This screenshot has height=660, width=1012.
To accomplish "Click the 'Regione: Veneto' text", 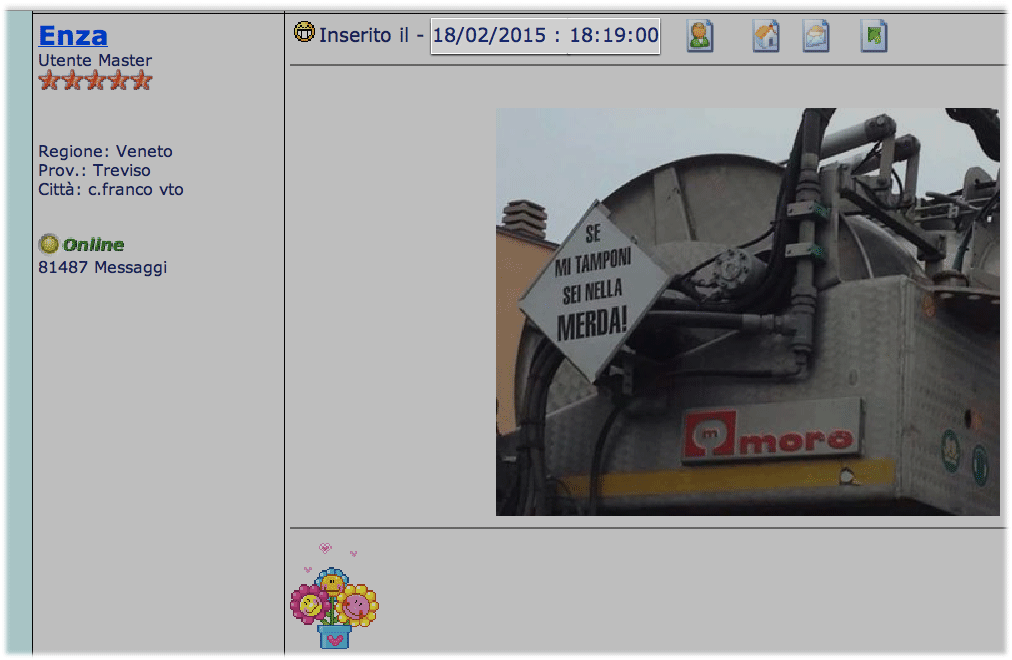I will (x=105, y=152).
